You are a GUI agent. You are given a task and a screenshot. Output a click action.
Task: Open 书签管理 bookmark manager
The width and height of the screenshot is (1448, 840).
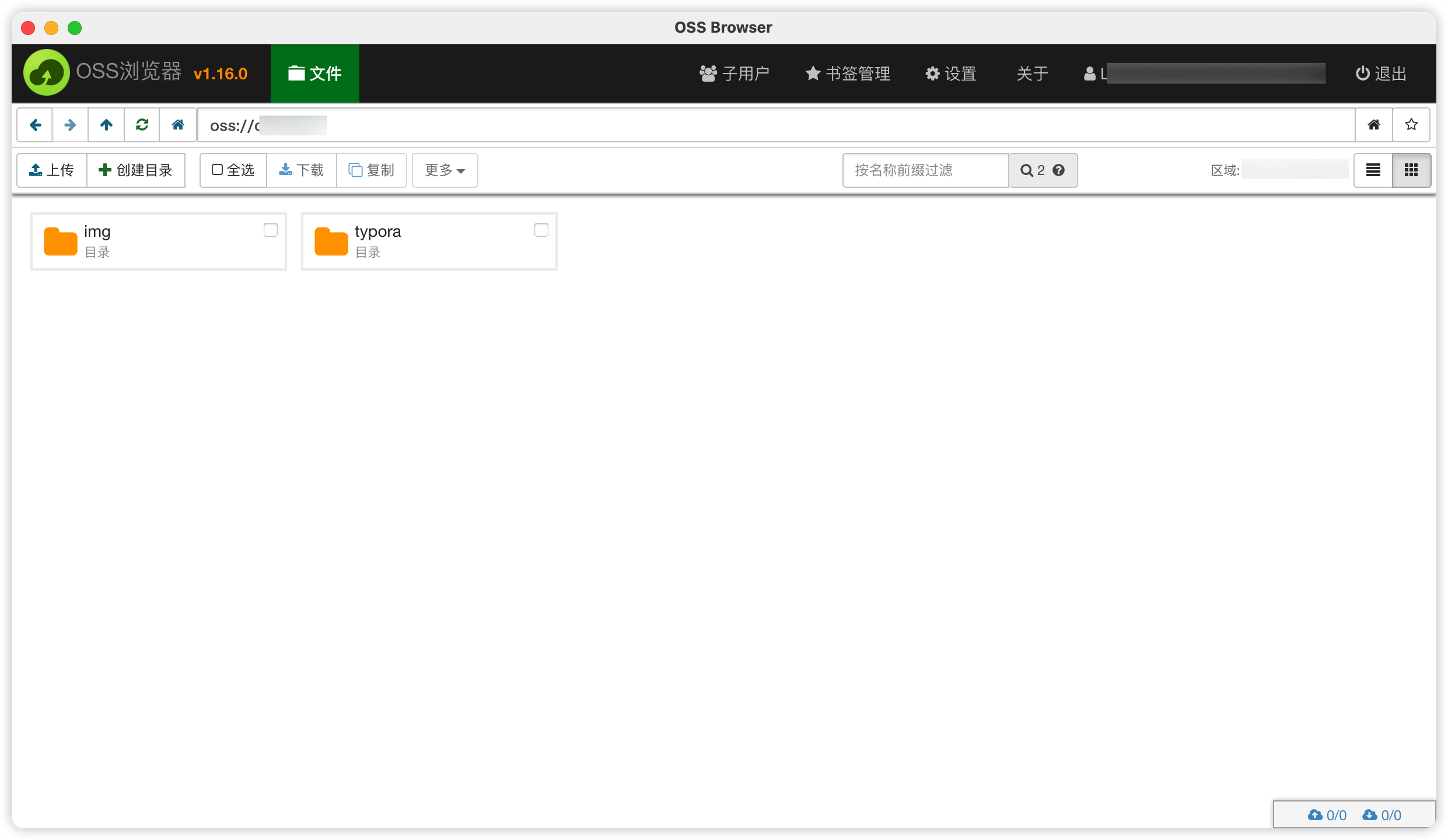(x=848, y=73)
